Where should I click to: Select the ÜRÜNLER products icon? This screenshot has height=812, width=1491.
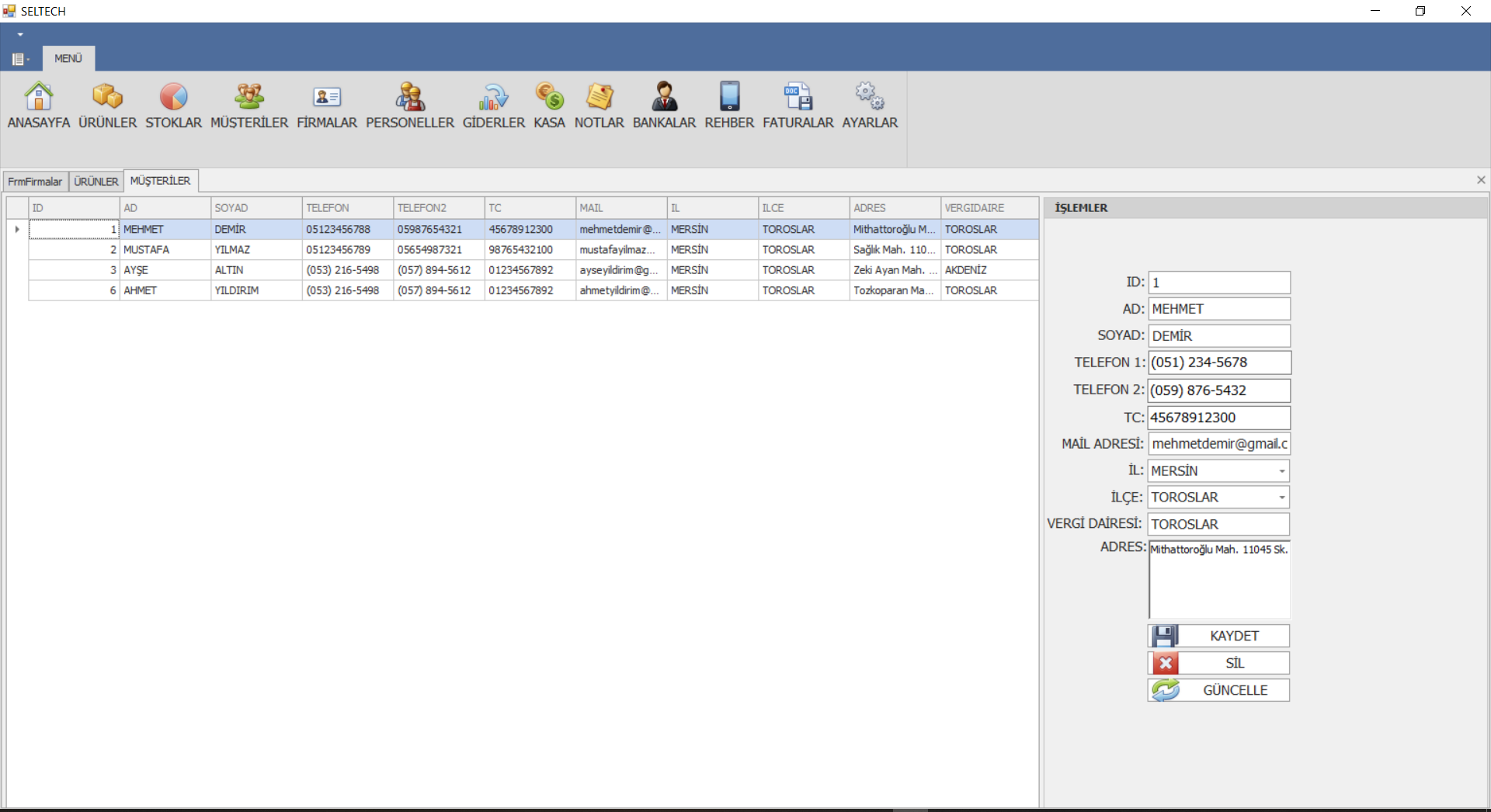tap(107, 105)
